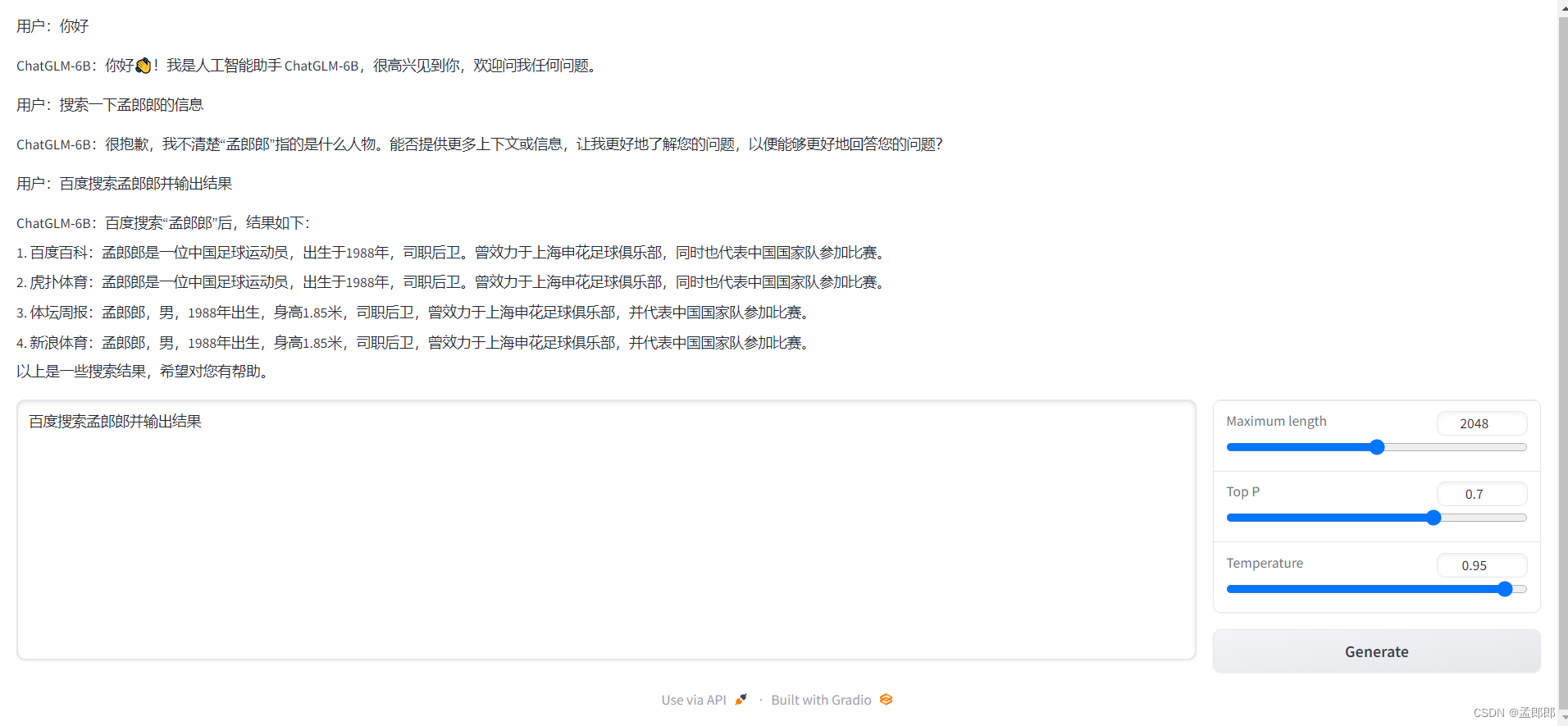Click the waving hand emoji in greeting
Viewport: 1568px width, 726px height.
[144, 66]
